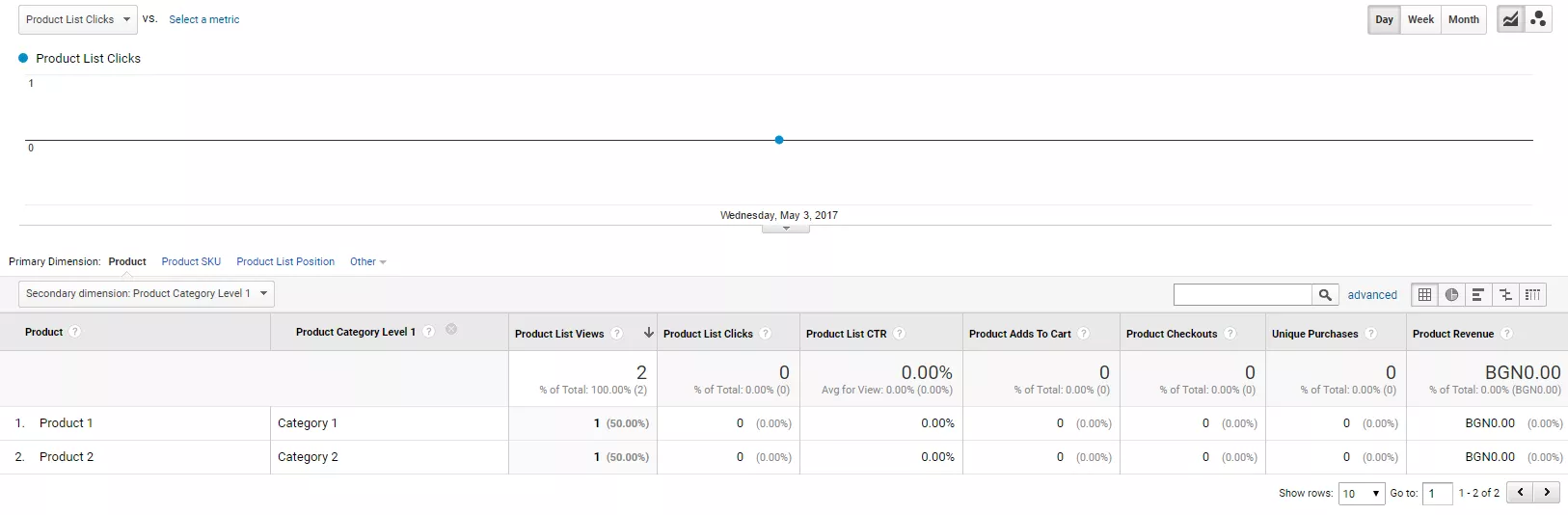Click the Product 1 row name
The image size is (1568, 515).
pyautogui.click(x=67, y=423)
